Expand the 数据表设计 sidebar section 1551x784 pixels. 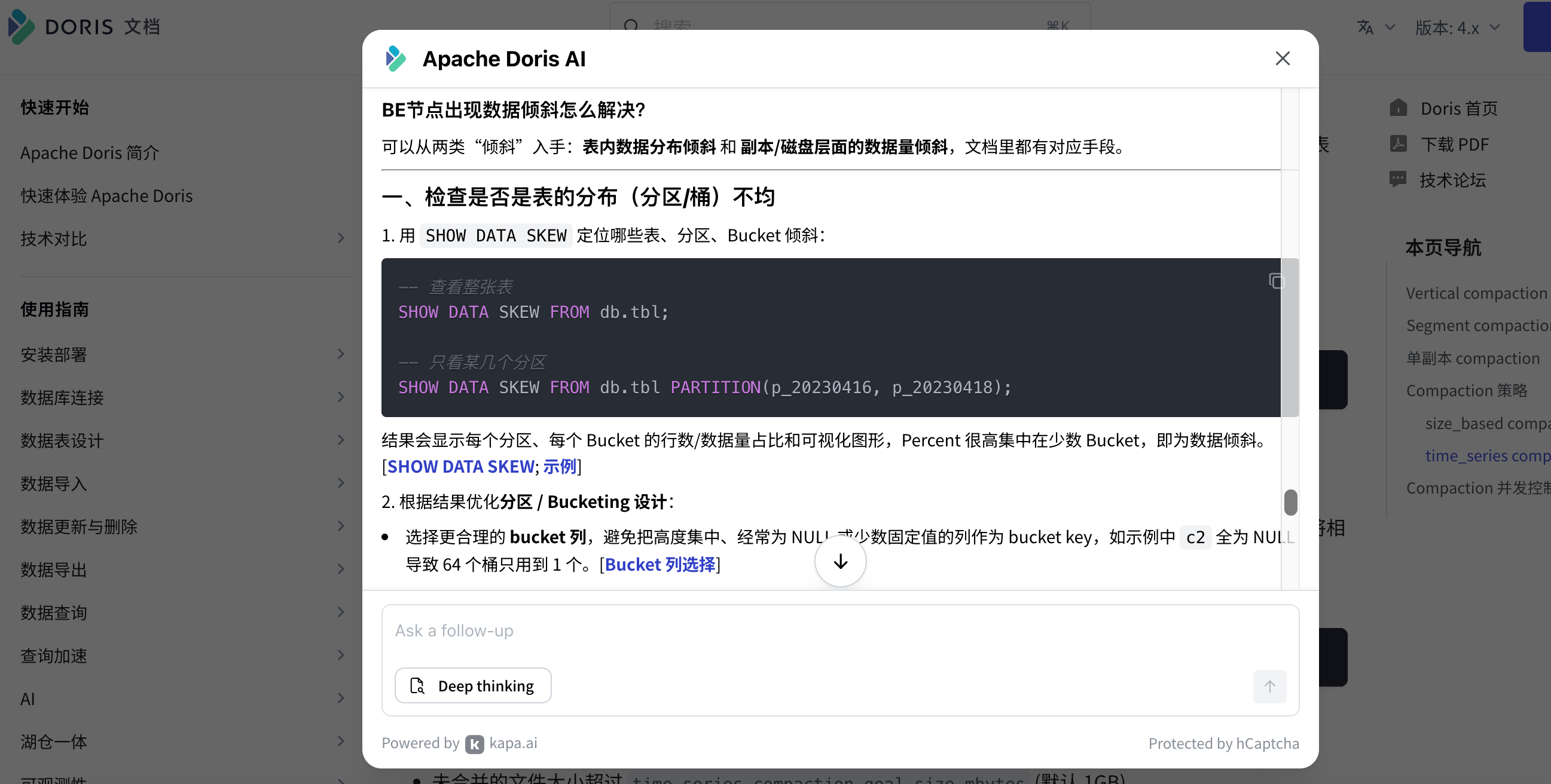[x=341, y=440]
